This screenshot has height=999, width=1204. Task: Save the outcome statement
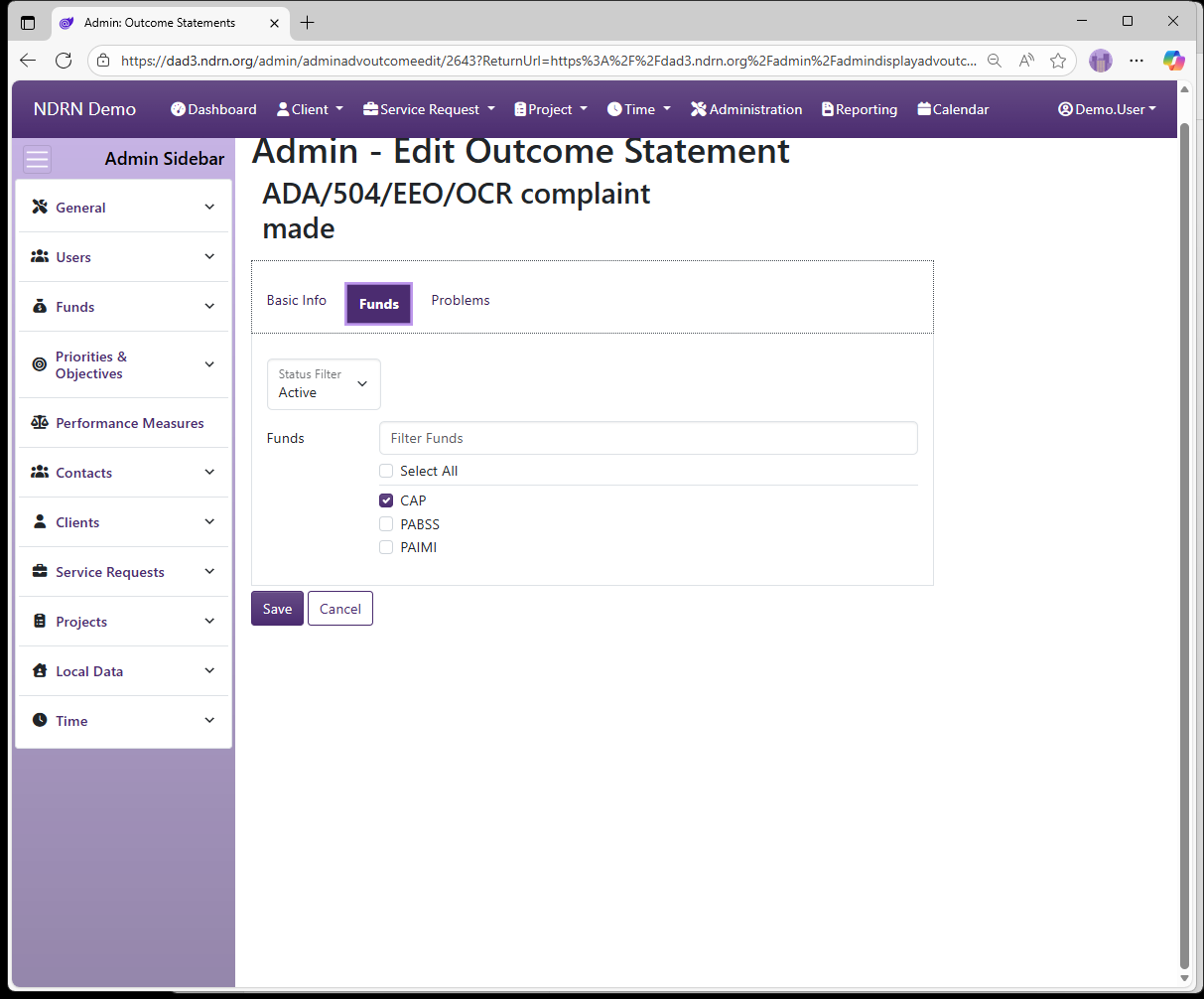coord(277,609)
